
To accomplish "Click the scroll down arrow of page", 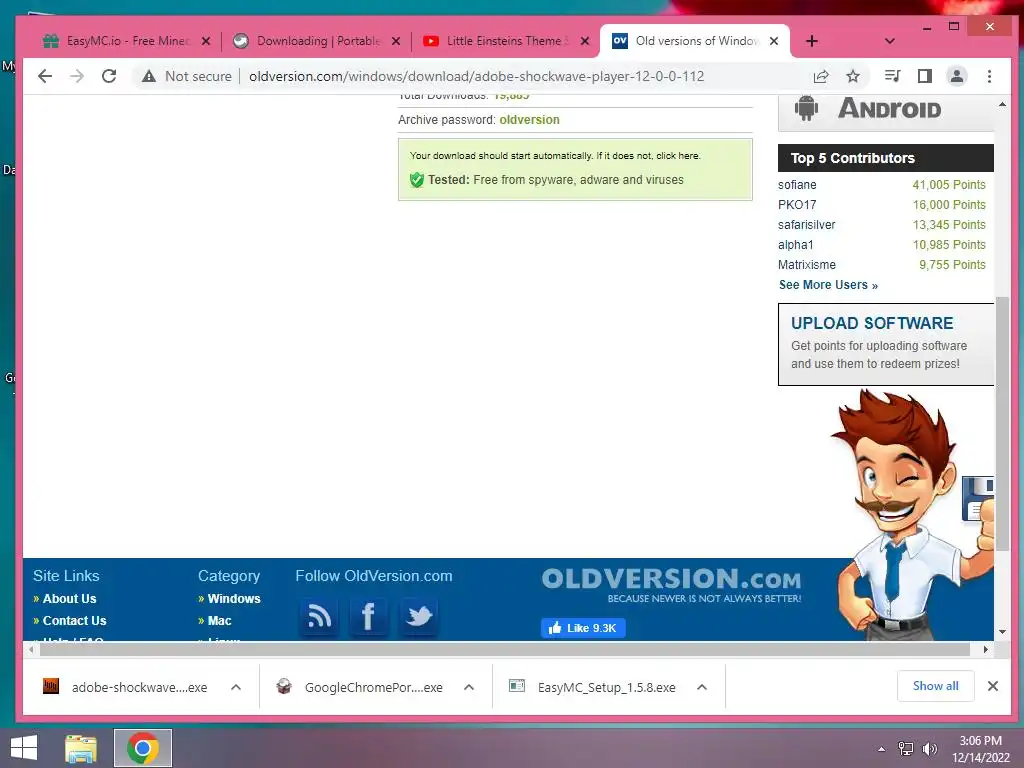I will click(1002, 632).
